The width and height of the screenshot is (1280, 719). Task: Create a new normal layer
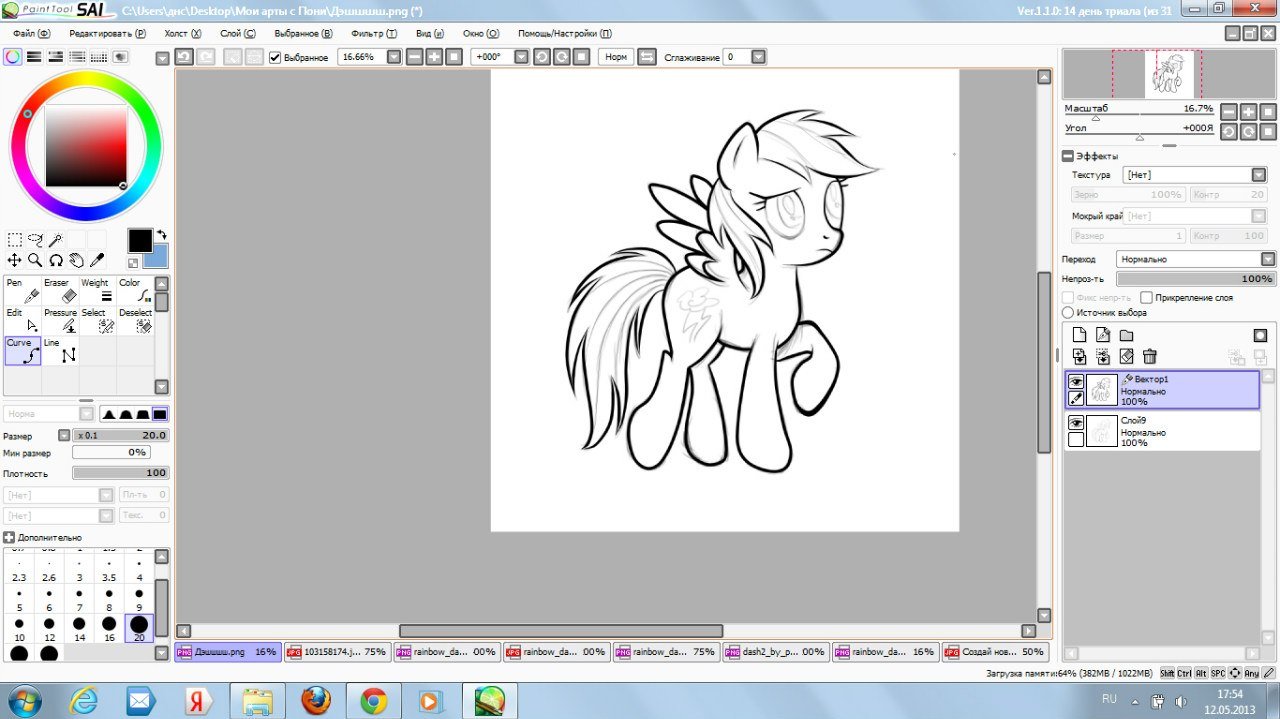1079,335
